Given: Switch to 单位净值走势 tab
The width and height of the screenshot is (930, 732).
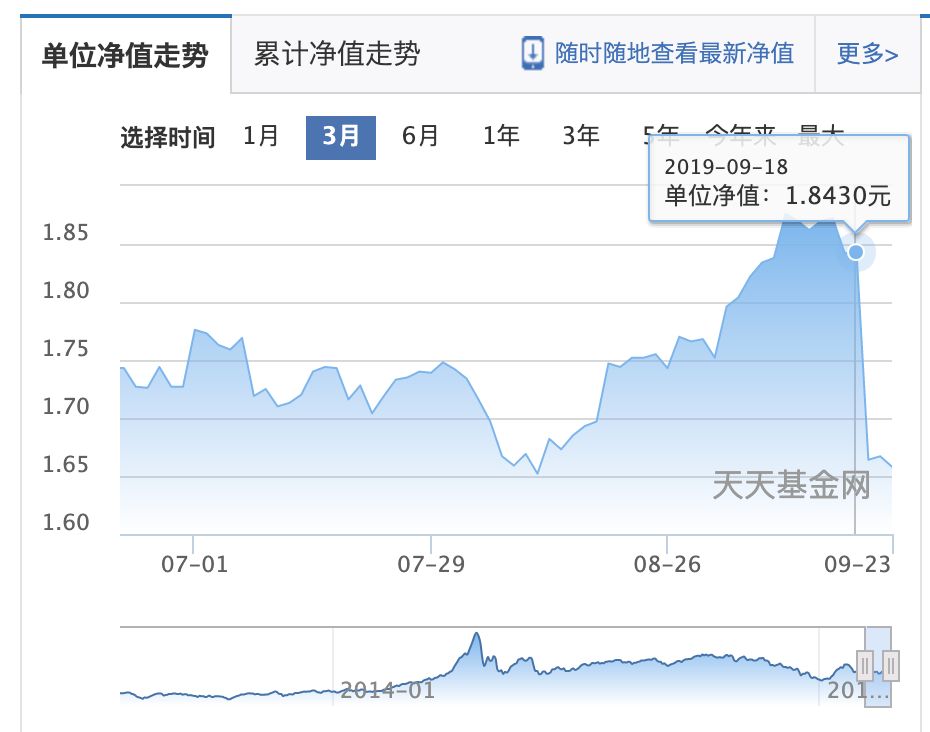Looking at the screenshot, I should [x=125, y=56].
